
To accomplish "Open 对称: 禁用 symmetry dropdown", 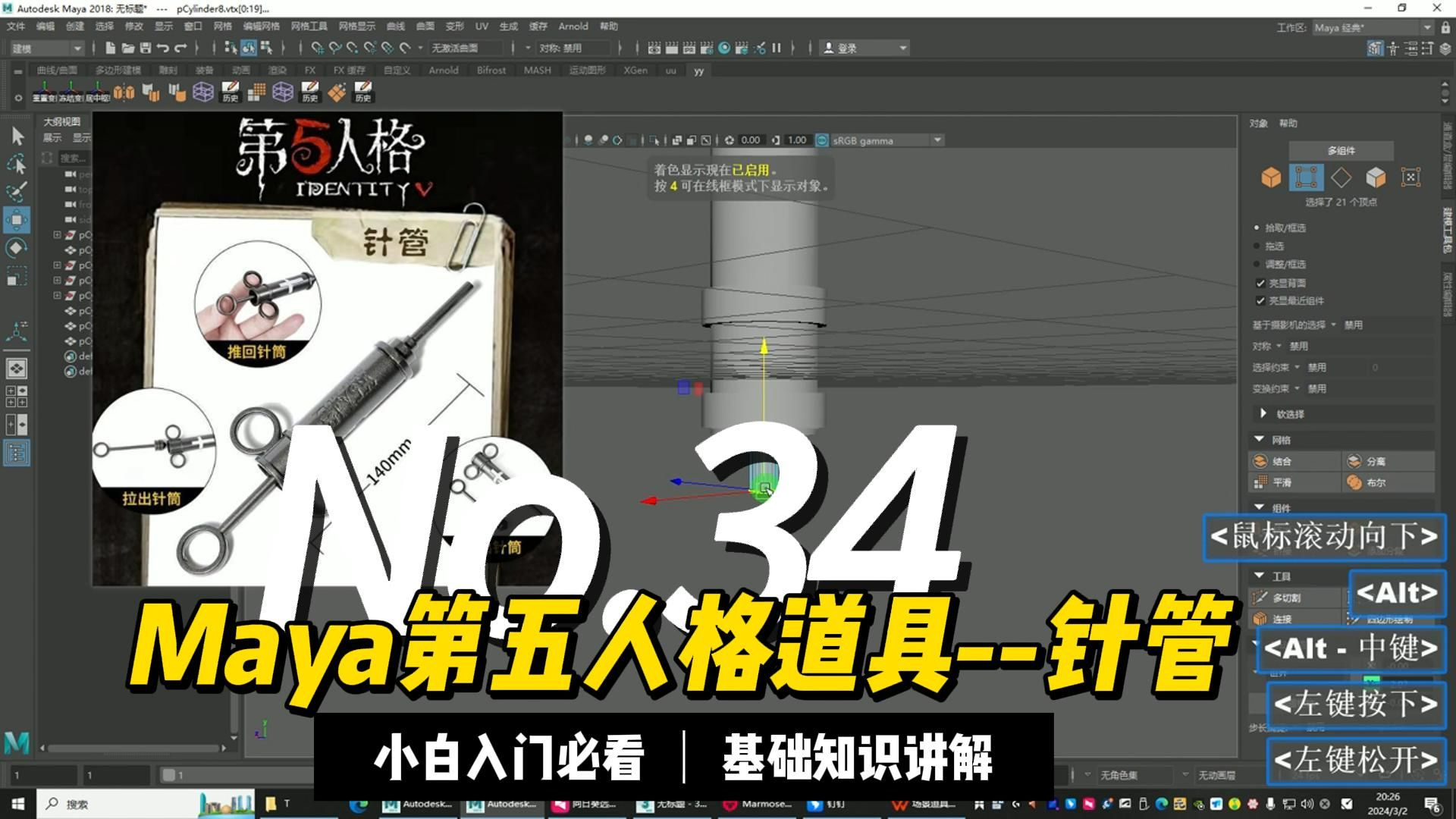I will click(573, 48).
